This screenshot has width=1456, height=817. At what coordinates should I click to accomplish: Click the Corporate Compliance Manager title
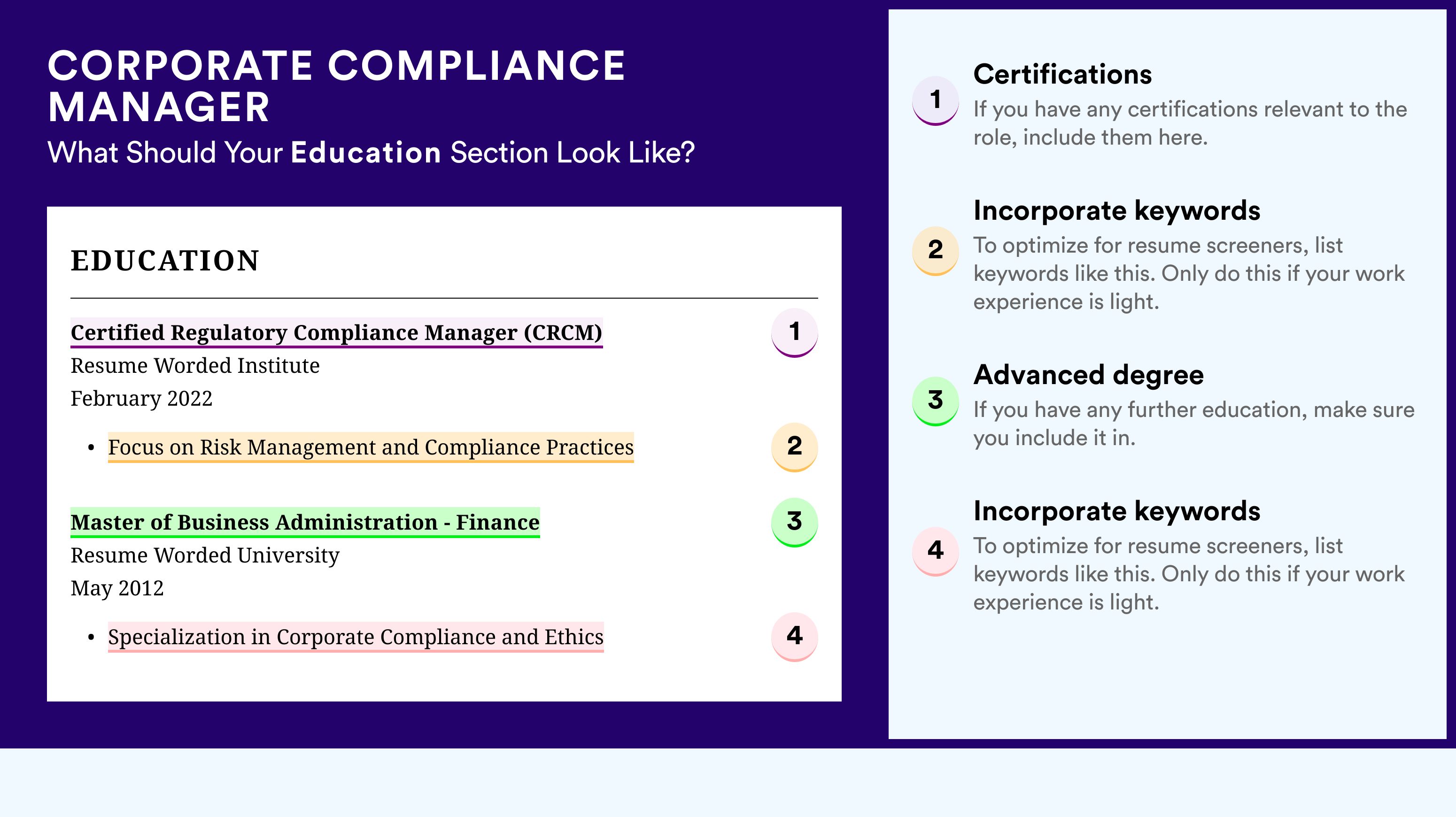point(336,86)
